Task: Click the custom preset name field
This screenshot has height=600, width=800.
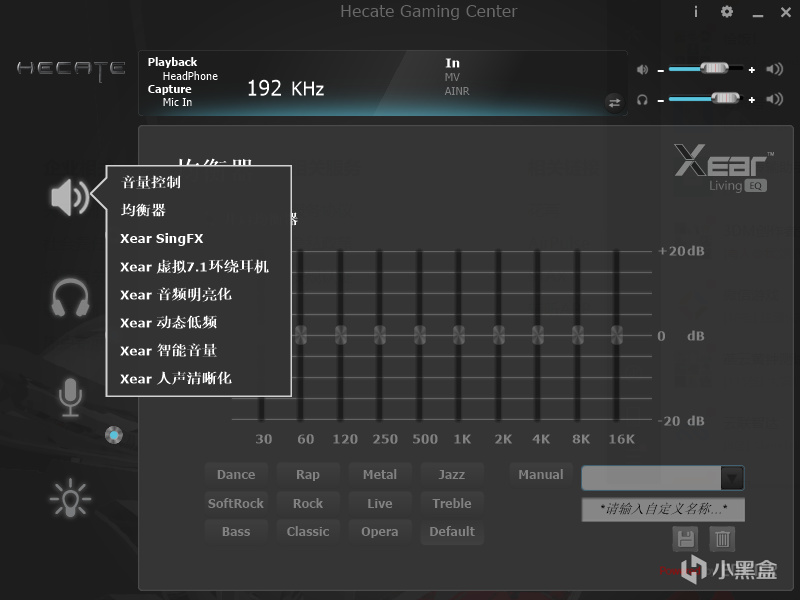Action: pyautogui.click(x=663, y=509)
